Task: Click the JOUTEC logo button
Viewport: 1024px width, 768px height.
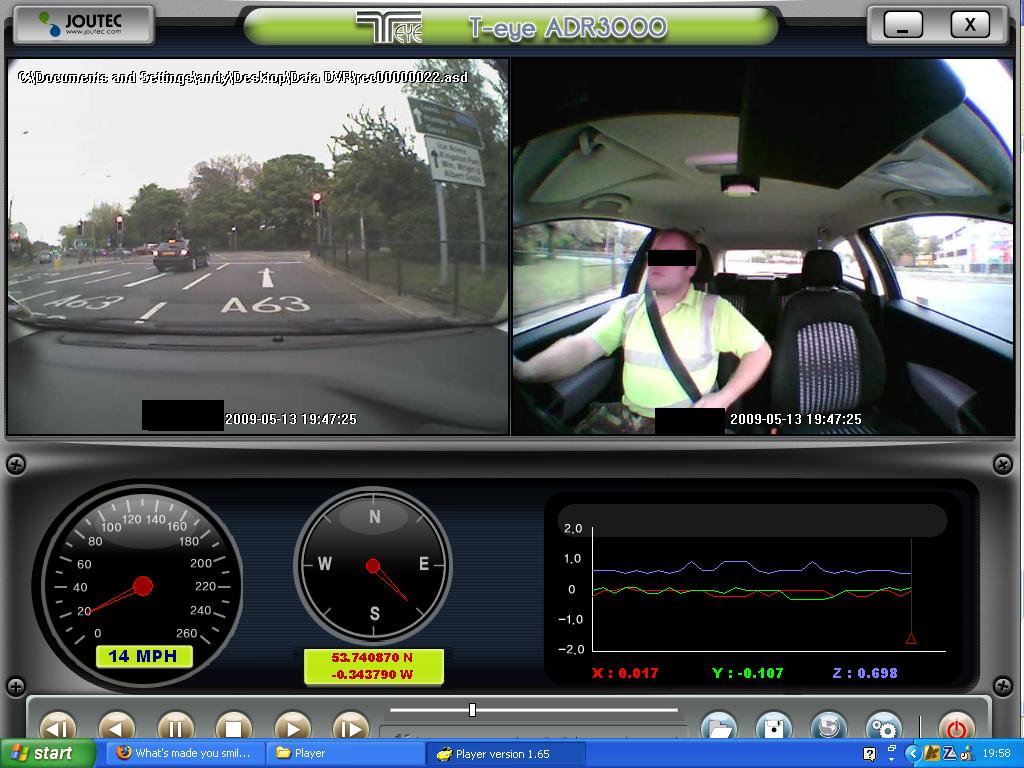Action: pyautogui.click(x=84, y=24)
